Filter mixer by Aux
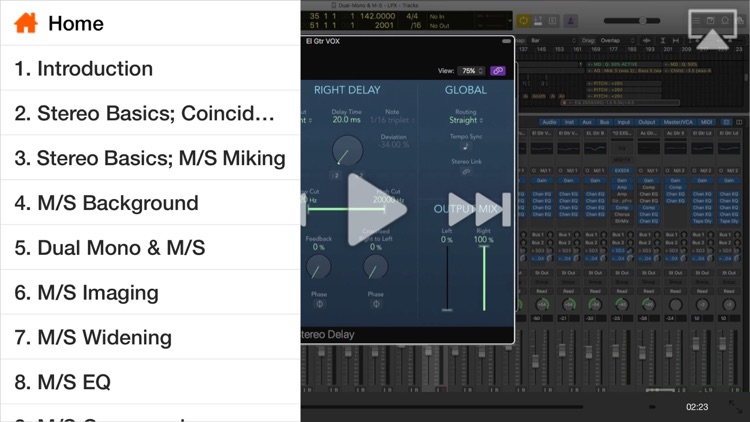Screen dimensions: 750x422 [x=587, y=122]
